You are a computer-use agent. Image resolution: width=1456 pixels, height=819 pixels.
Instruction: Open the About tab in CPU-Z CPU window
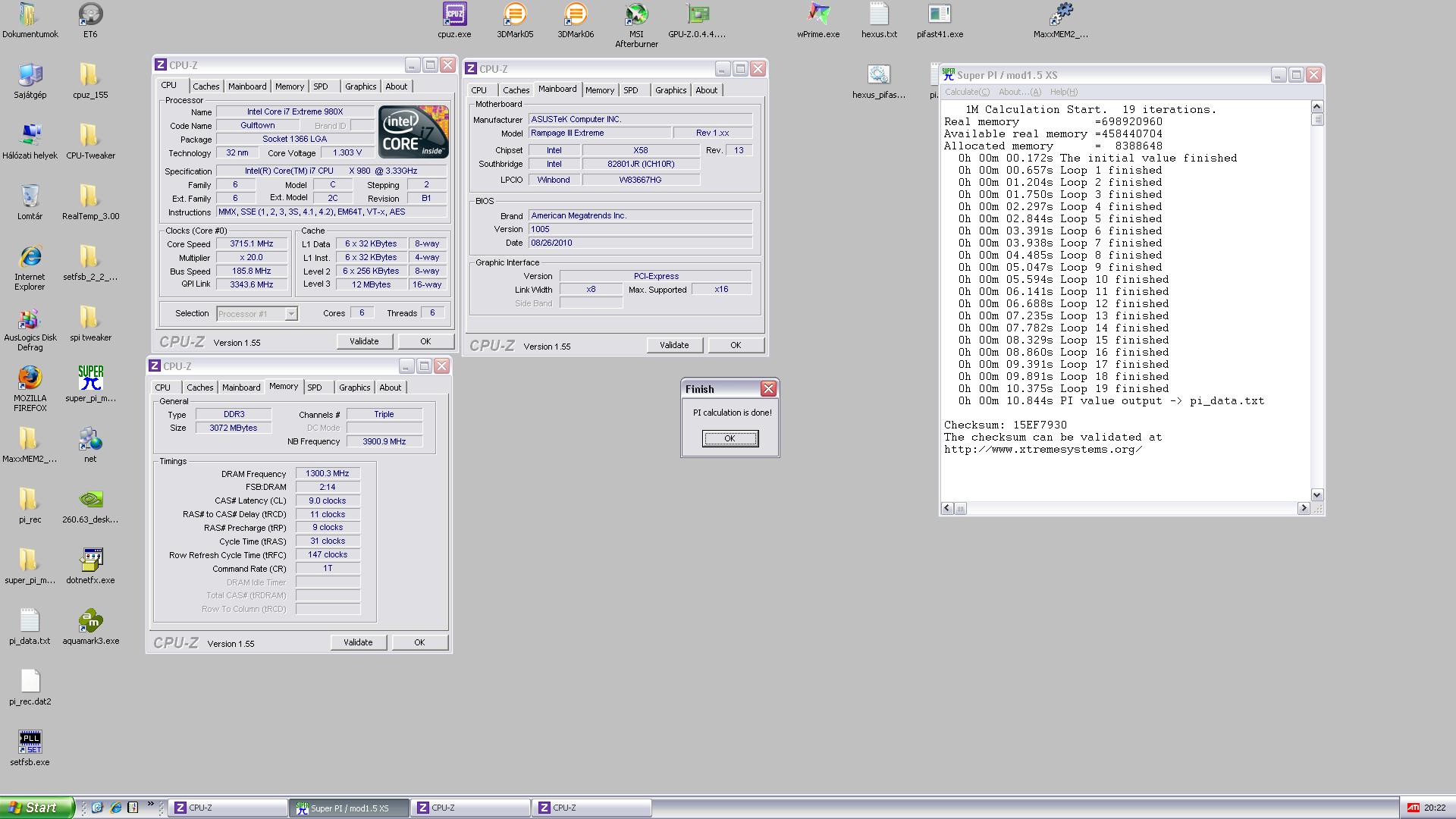(x=396, y=86)
